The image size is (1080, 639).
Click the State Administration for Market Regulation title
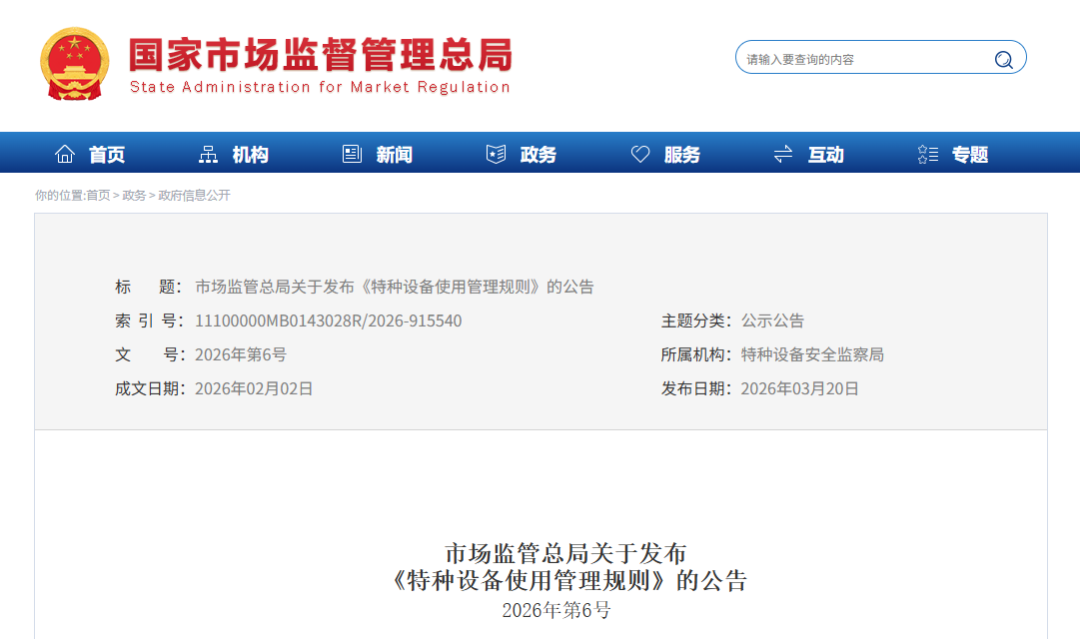[x=316, y=87]
